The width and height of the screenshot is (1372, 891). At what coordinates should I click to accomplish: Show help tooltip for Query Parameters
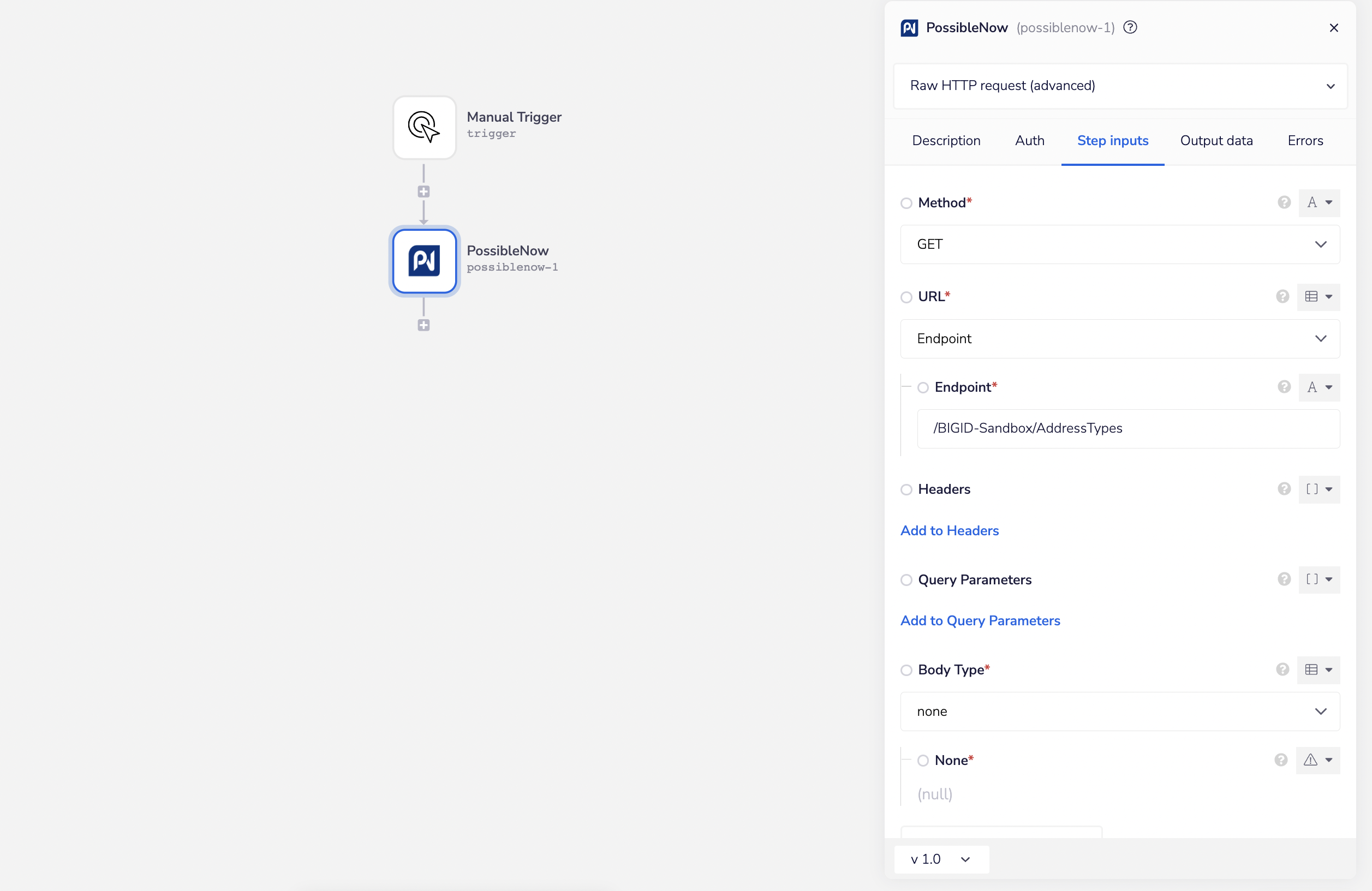pos(1284,579)
